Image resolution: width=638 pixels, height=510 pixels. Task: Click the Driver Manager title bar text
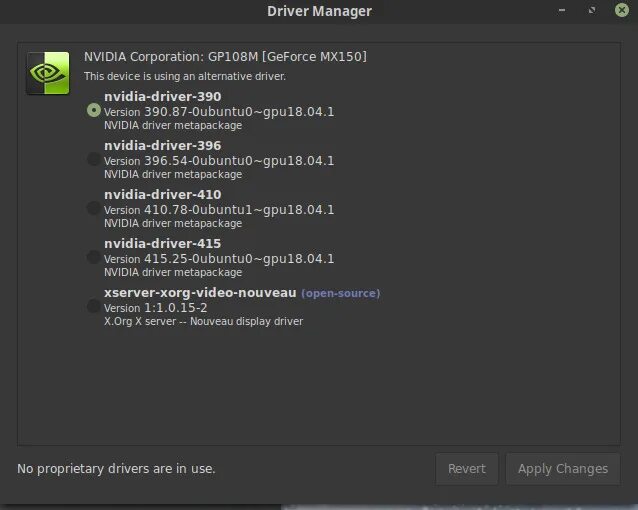pyautogui.click(x=319, y=11)
